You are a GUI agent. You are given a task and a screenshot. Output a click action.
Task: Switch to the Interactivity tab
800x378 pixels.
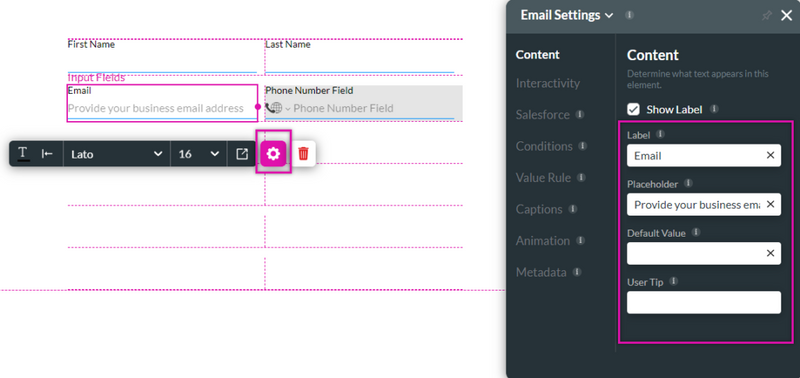(547, 83)
